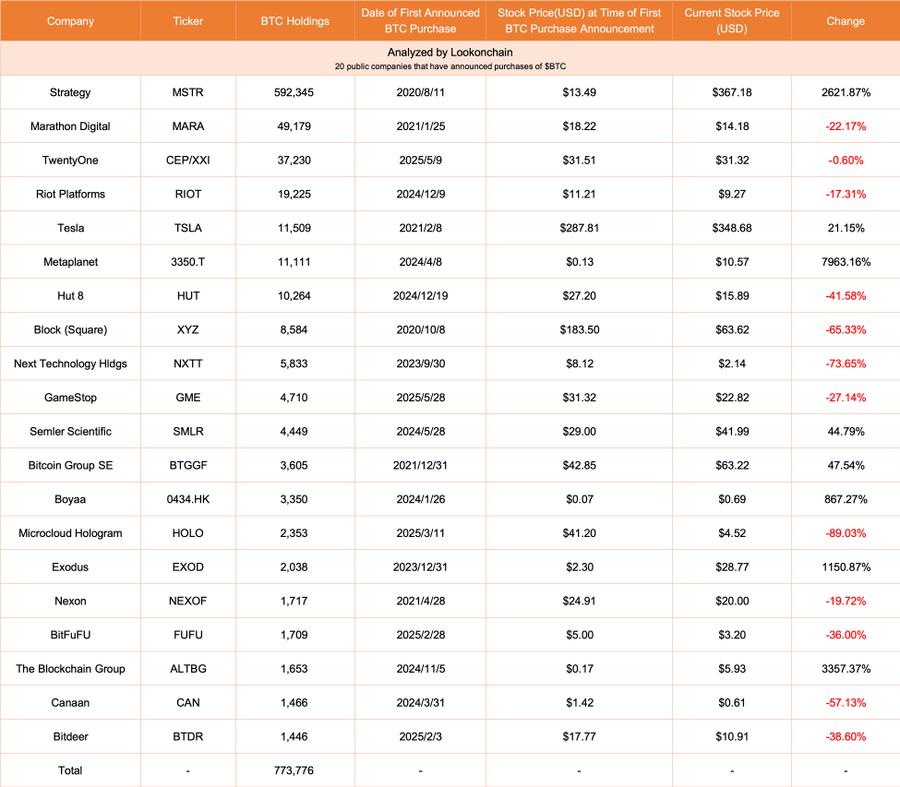This screenshot has width=900, height=787.
Task: Click the Ticker column header
Action: 187,21
